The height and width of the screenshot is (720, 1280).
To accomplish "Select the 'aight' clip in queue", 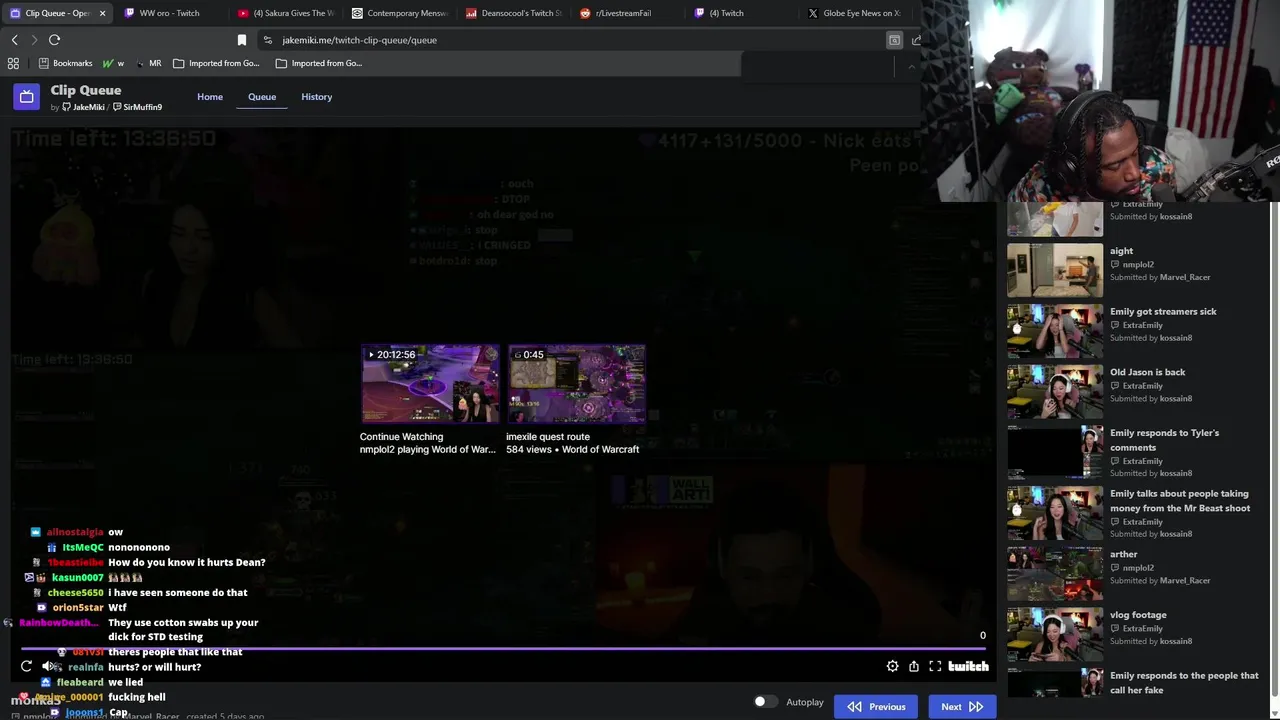I will coord(1136,270).
